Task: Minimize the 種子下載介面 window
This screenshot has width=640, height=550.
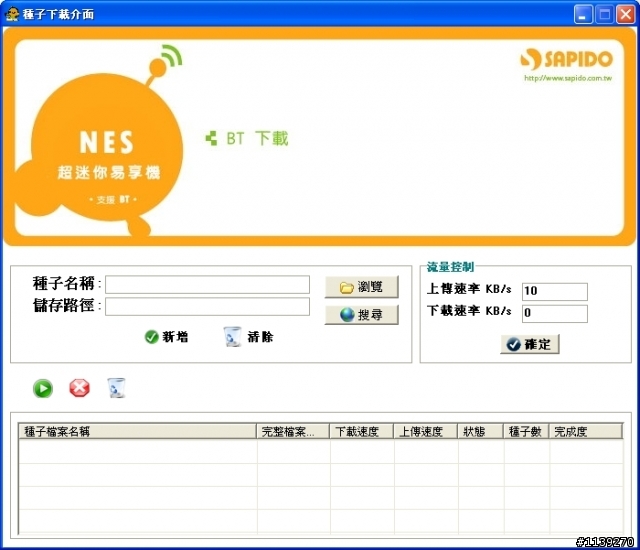Action: [x=583, y=14]
